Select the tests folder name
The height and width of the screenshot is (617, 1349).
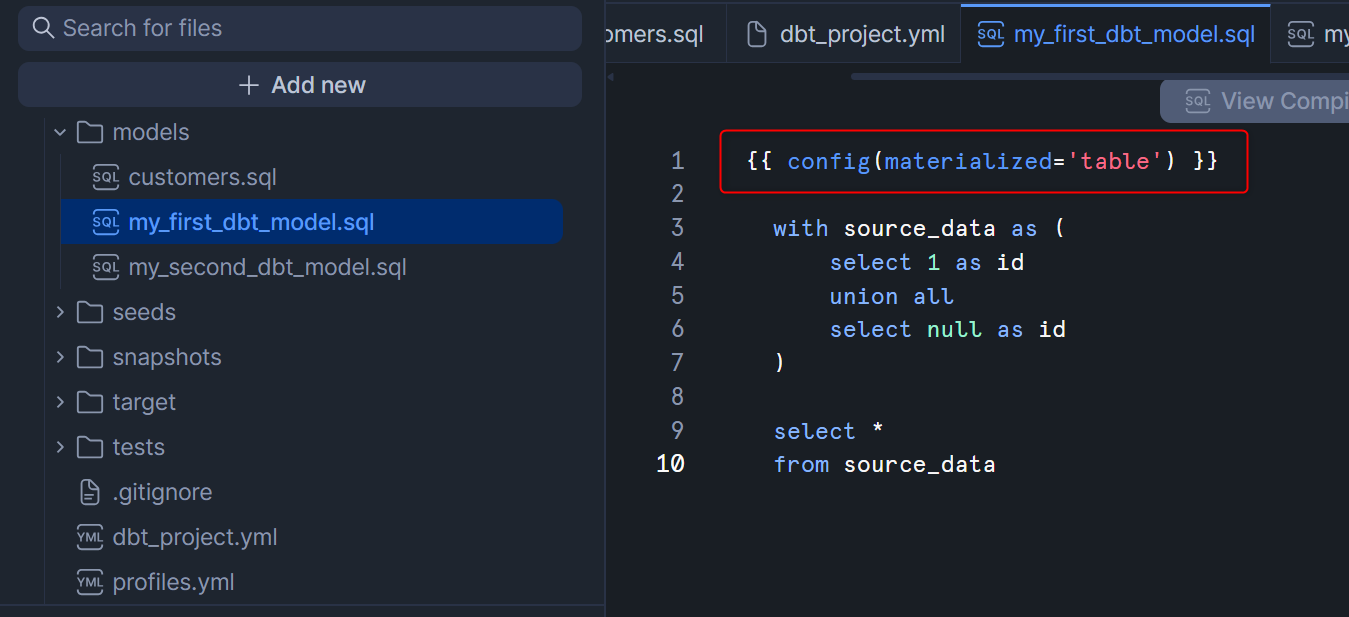click(139, 447)
